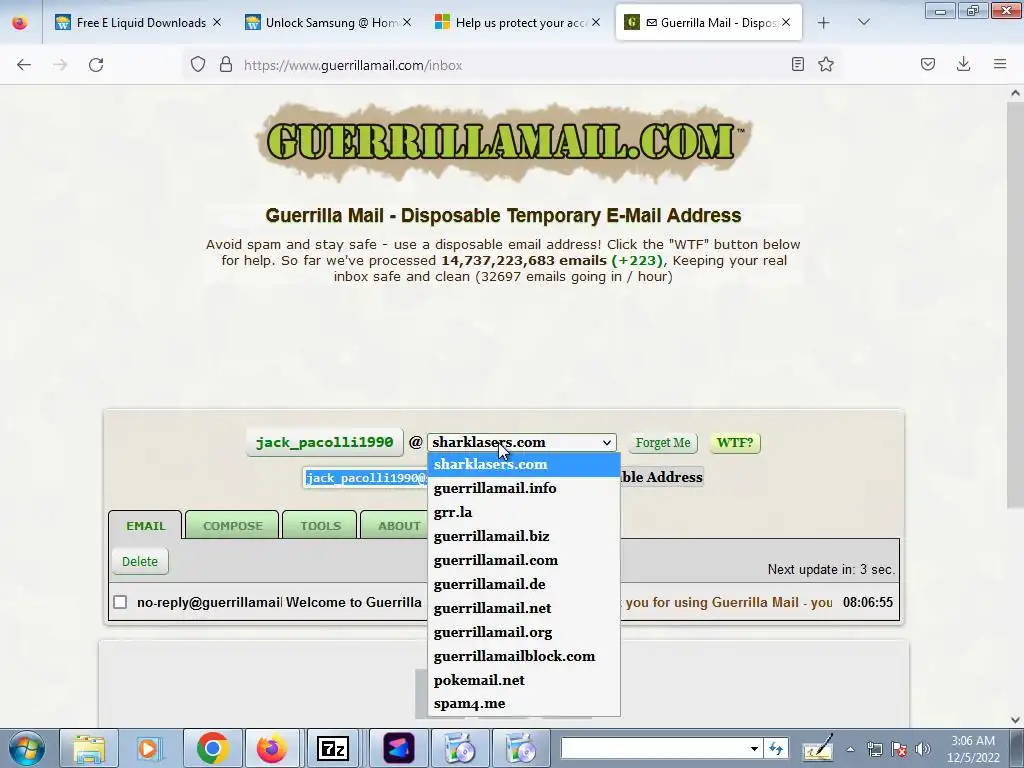
Task: Click the GuerrillaMail.com logo banner
Action: pyautogui.click(x=504, y=142)
